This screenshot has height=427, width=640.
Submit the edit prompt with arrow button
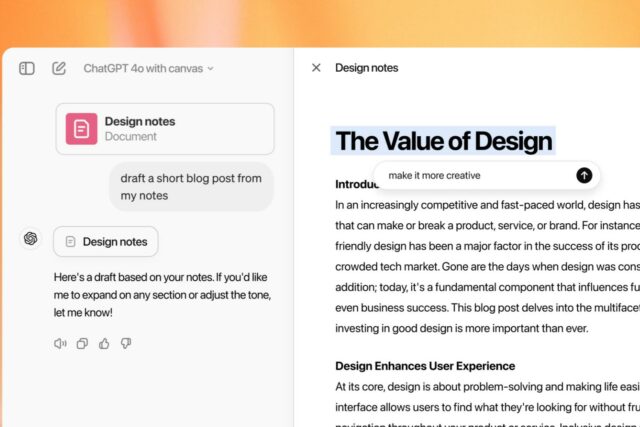[584, 175]
